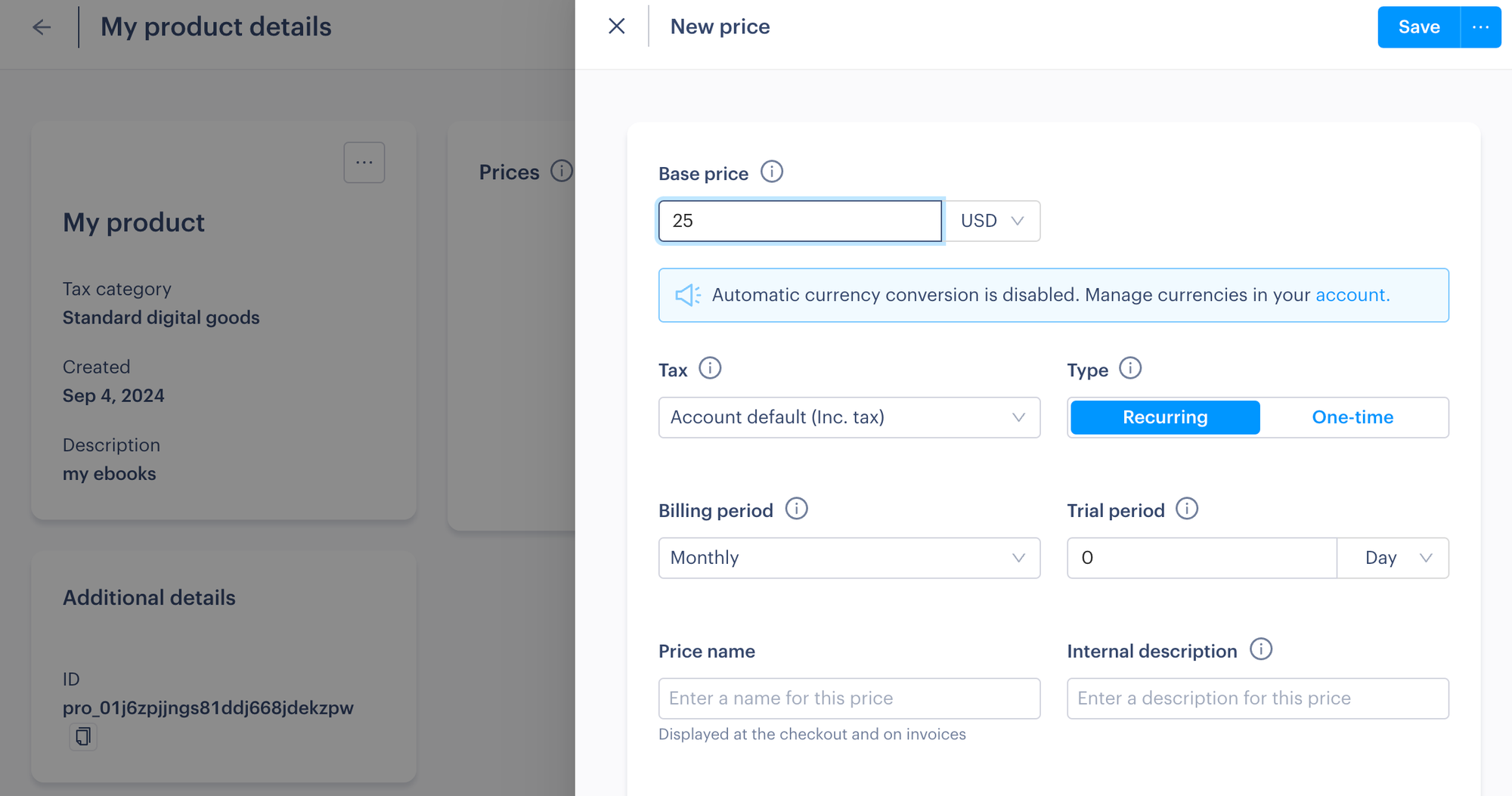Change the Monthly billing period dropdown
This screenshot has height=796, width=1512.
point(848,558)
